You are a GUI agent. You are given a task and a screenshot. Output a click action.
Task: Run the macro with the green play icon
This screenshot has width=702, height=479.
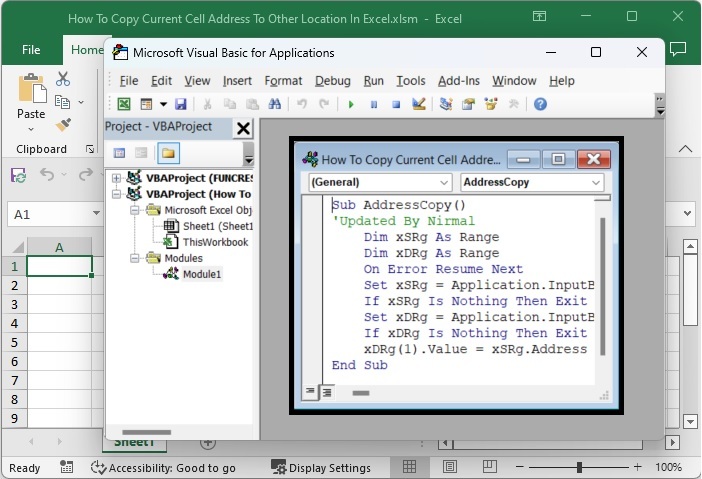pyautogui.click(x=351, y=104)
